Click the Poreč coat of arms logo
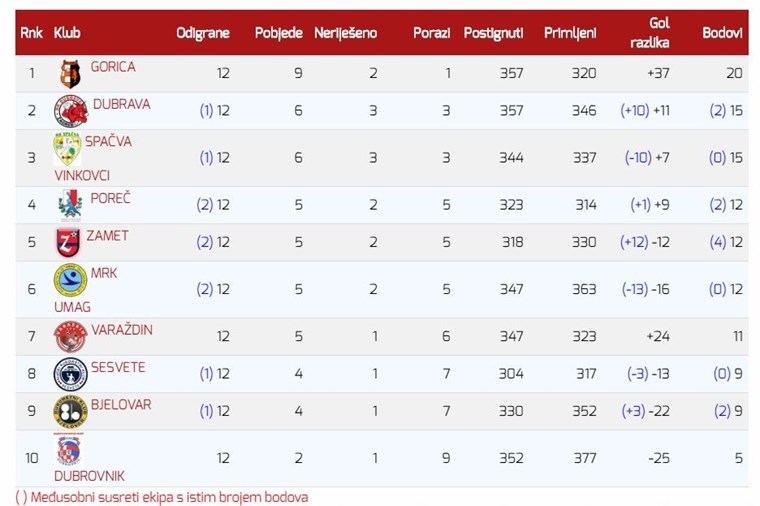Viewport: 760px width, 506px height. click(x=70, y=206)
